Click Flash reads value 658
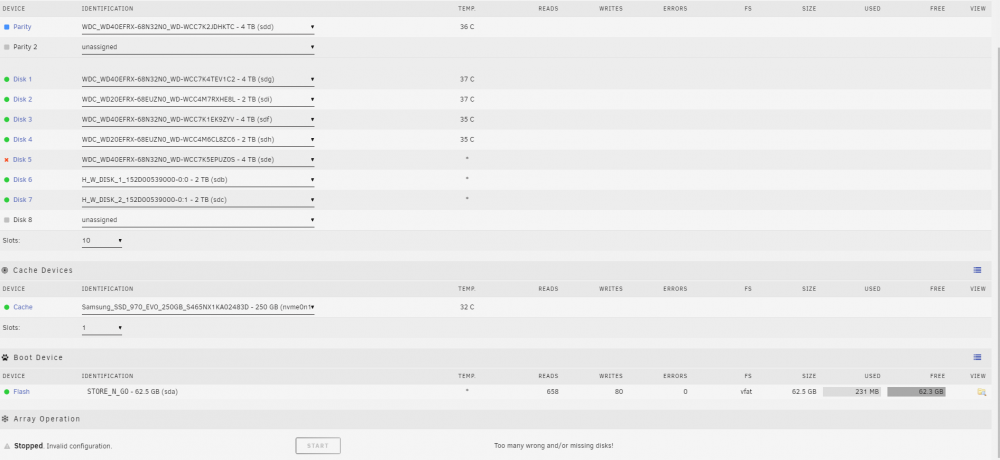 pos(552,392)
